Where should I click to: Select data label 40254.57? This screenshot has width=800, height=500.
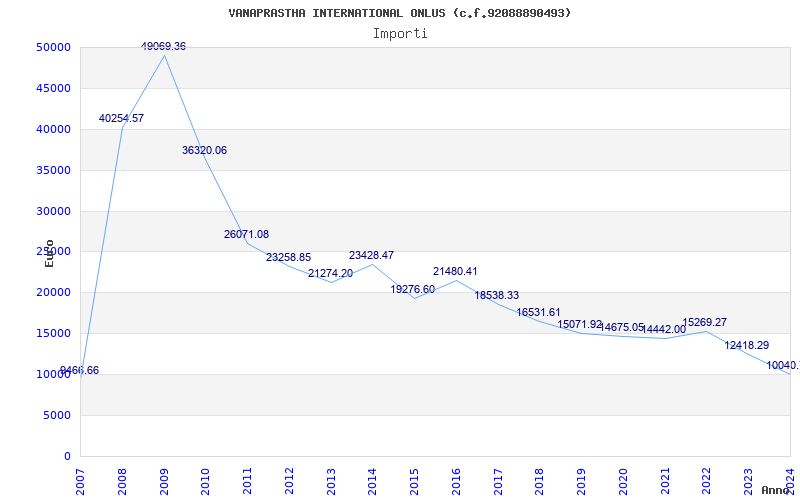(121, 118)
